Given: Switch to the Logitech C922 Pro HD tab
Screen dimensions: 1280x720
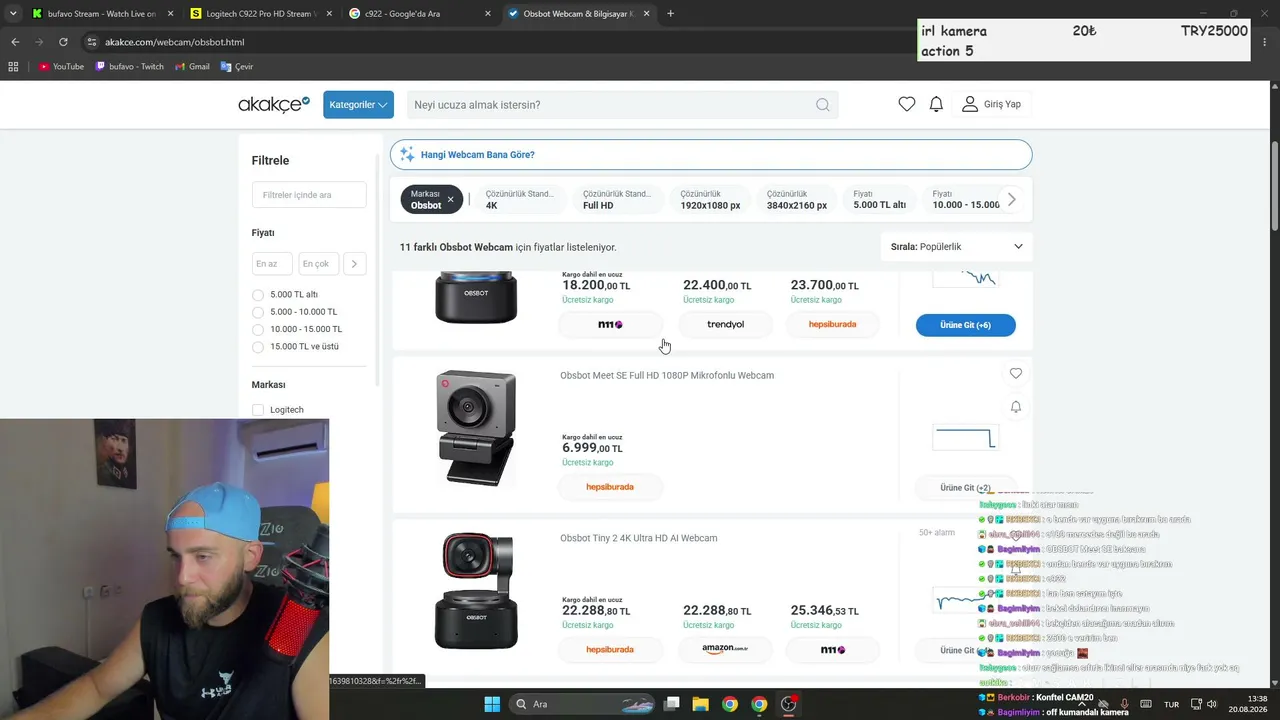Looking at the screenshot, I should pyautogui.click(x=260, y=14).
